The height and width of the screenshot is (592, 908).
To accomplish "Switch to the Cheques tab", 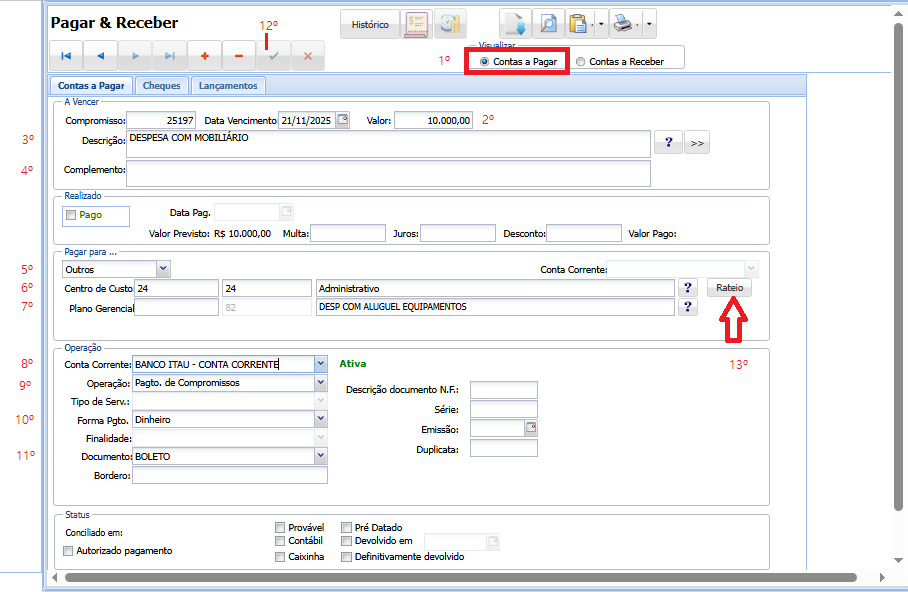I will (x=161, y=86).
